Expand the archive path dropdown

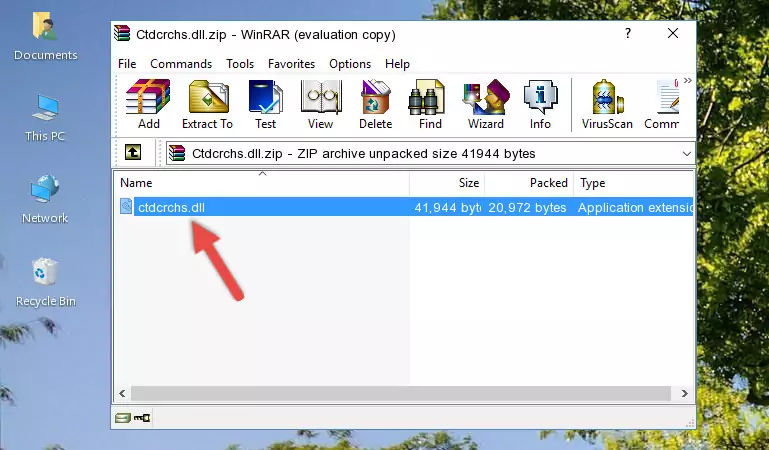click(687, 153)
